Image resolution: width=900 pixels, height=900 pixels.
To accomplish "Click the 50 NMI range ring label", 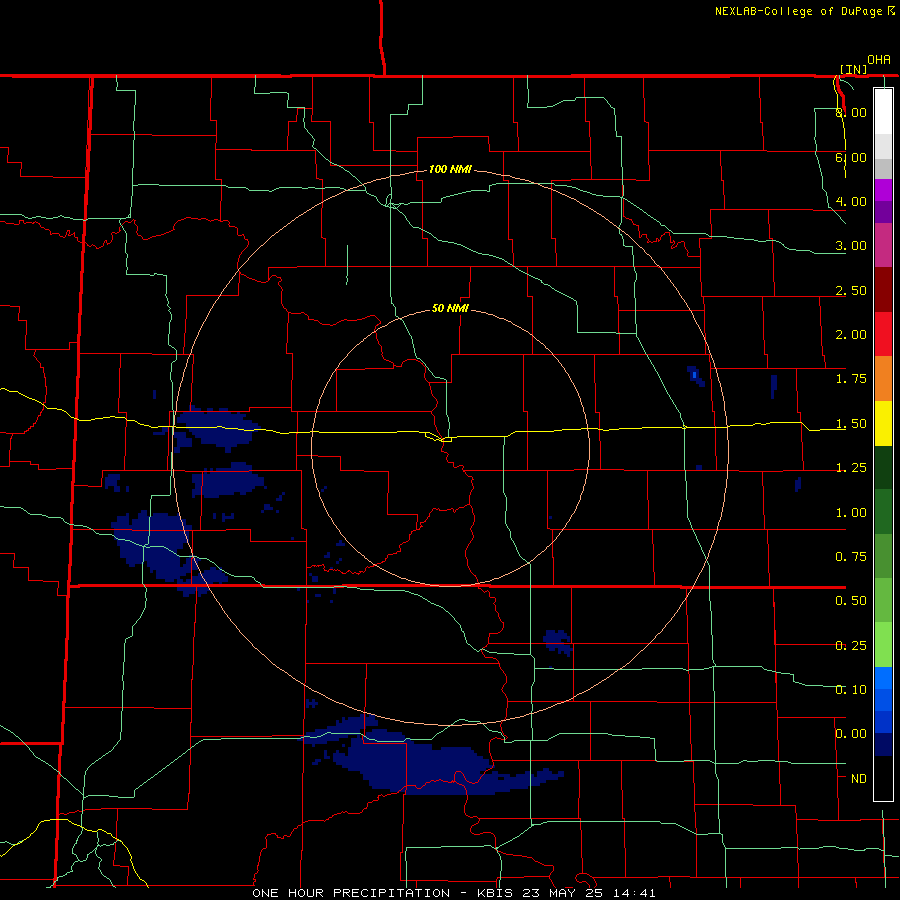I will tap(450, 308).
